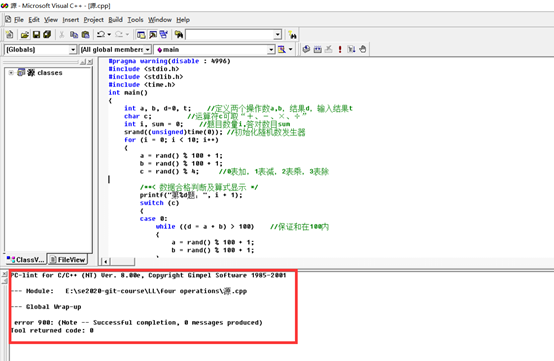The image size is (554, 361).
Task: Open the Window List icon
Action: 164,35
